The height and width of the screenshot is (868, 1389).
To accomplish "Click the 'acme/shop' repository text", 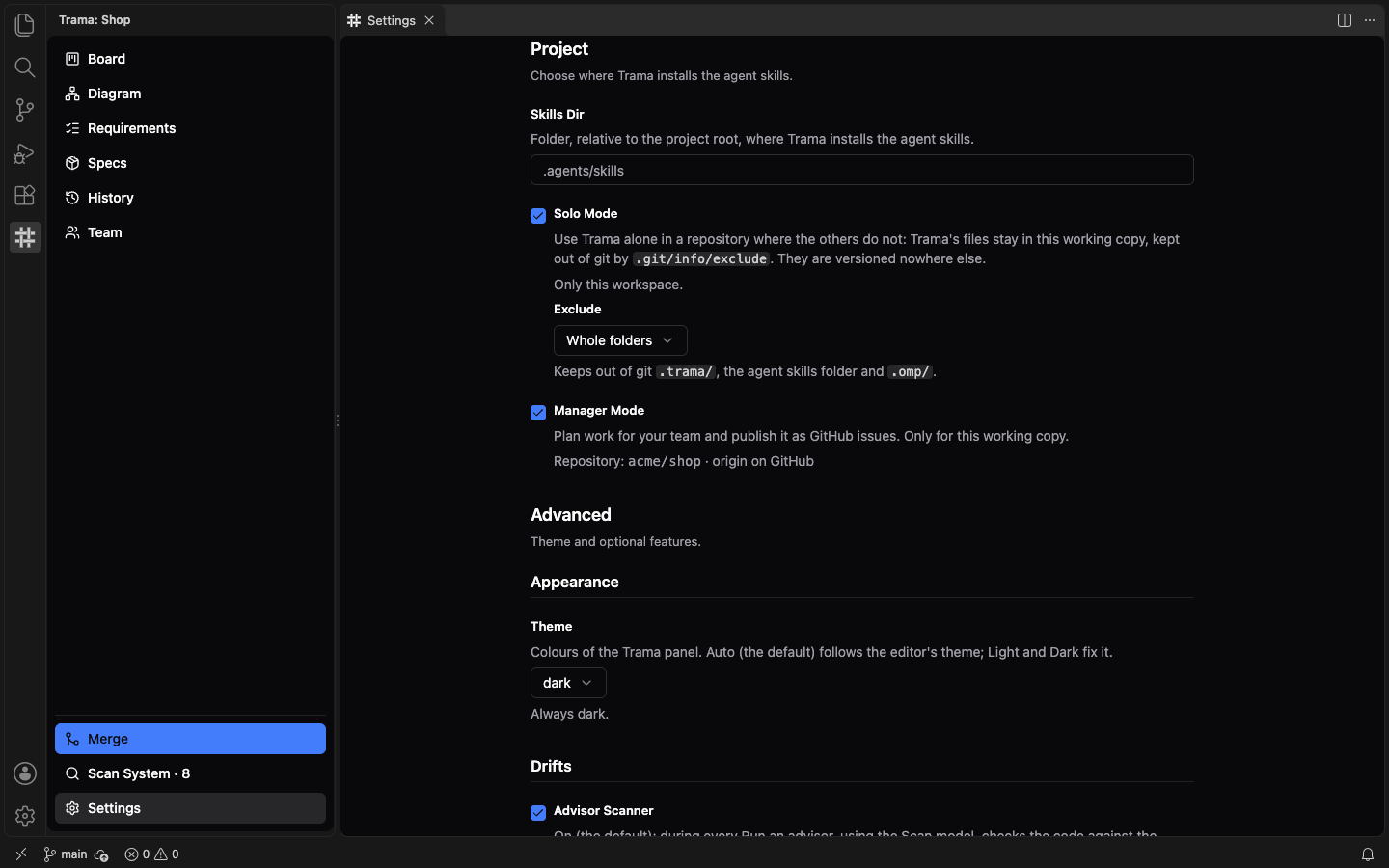I will point(665,461).
